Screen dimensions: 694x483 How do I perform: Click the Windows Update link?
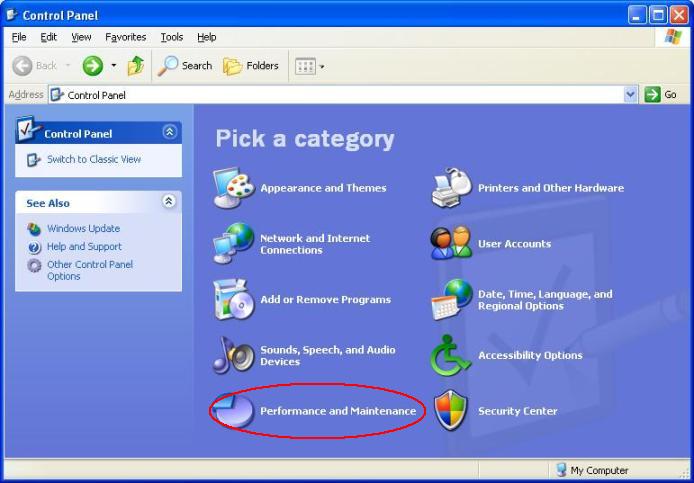83,229
